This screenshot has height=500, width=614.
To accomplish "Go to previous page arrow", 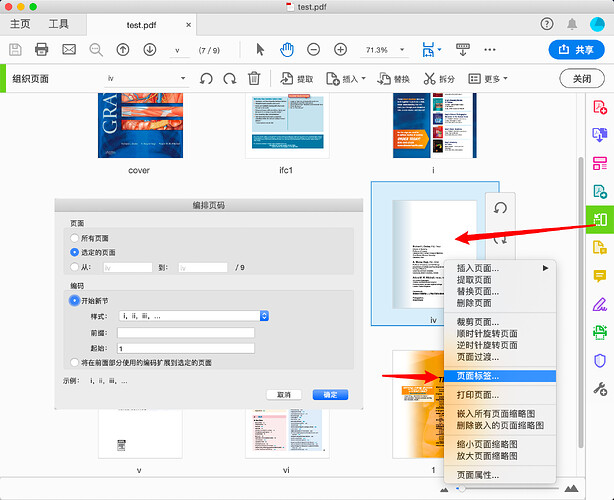I will pyautogui.click(x=123, y=50).
